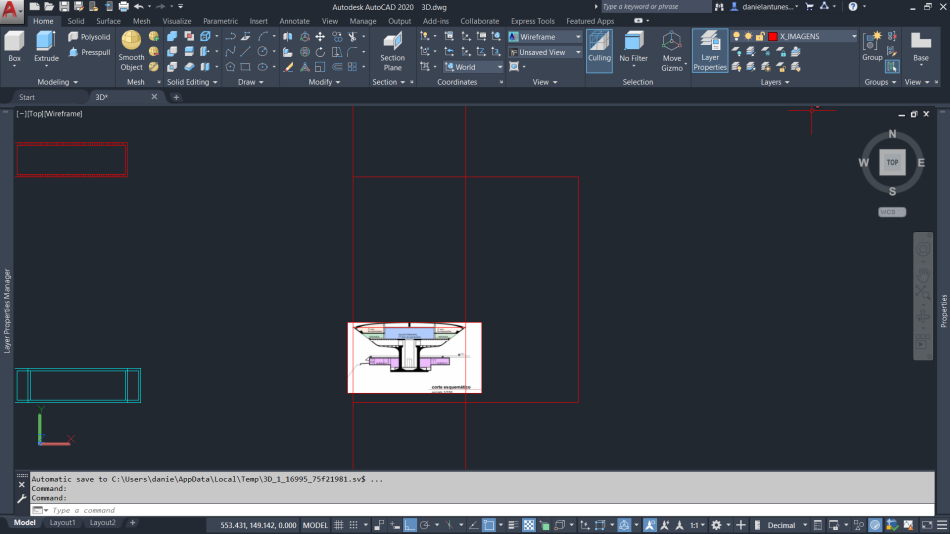Click the Solid Union icon
This screenshot has width=950, height=534.
click(172, 37)
